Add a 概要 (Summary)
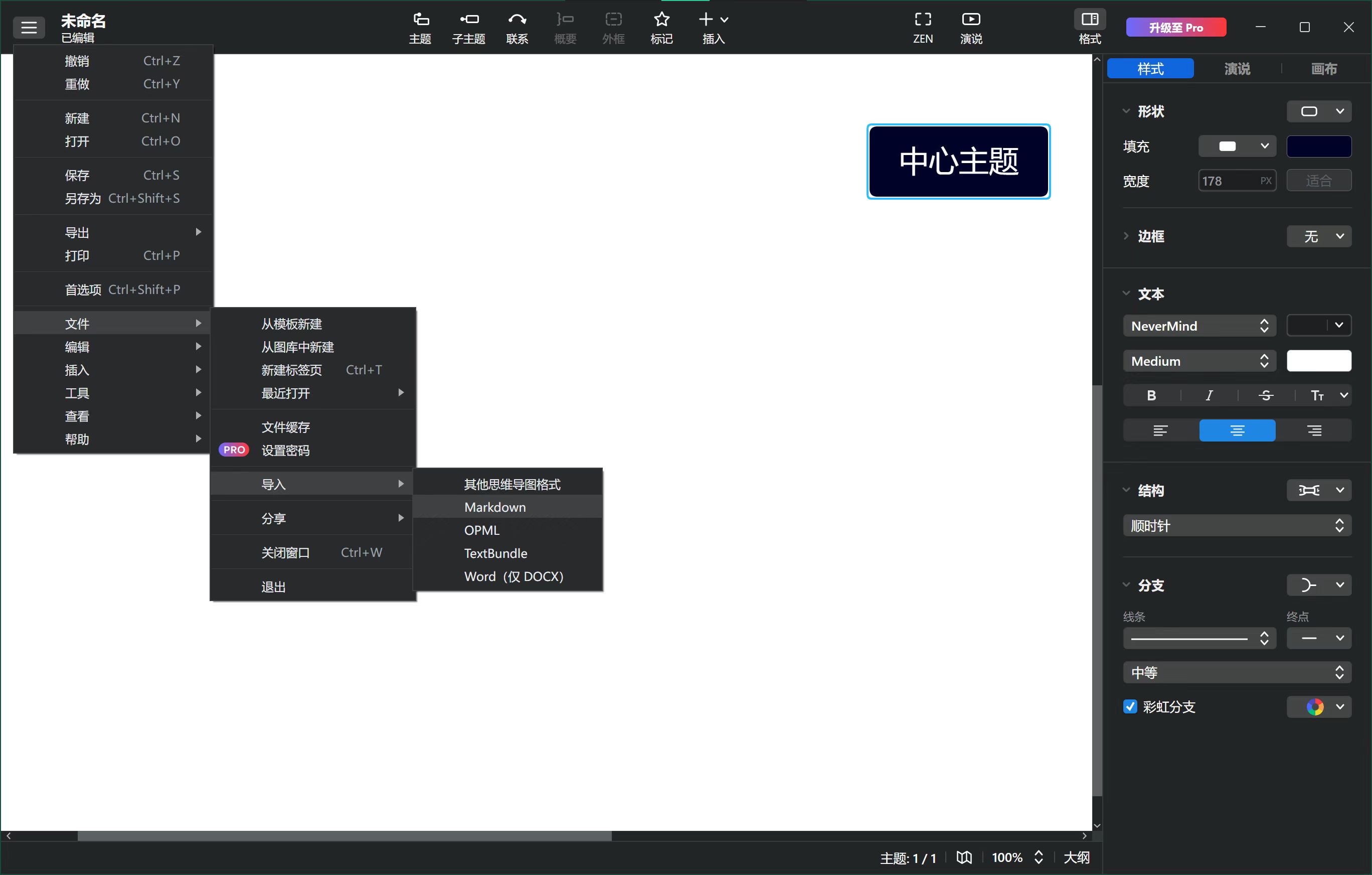Viewport: 1372px width, 875px height. tap(565, 27)
